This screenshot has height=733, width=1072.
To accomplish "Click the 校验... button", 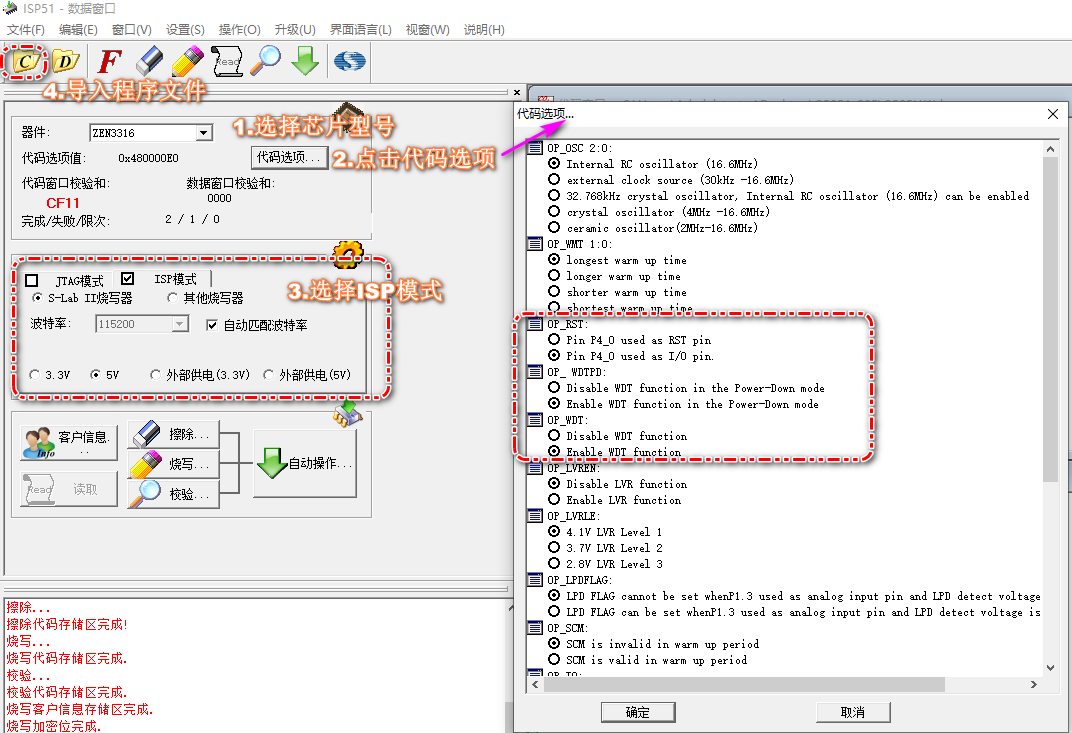I will click(174, 494).
